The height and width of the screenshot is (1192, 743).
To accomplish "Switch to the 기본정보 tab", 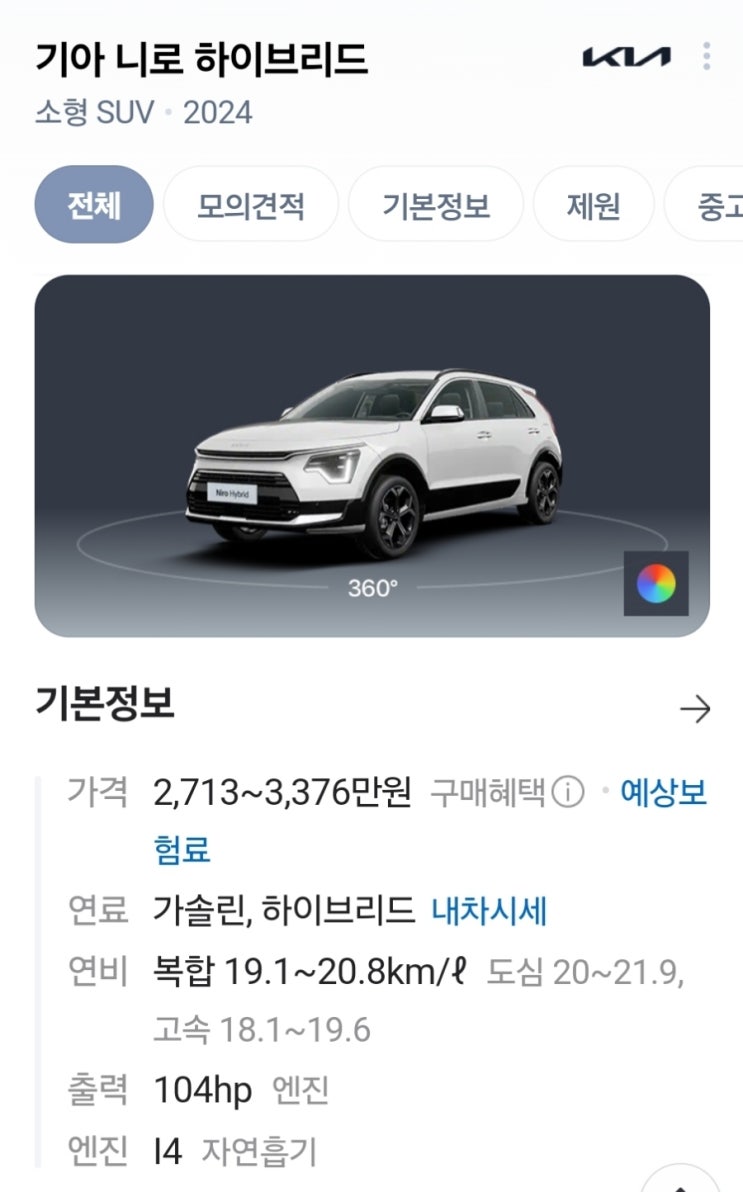I will point(436,204).
